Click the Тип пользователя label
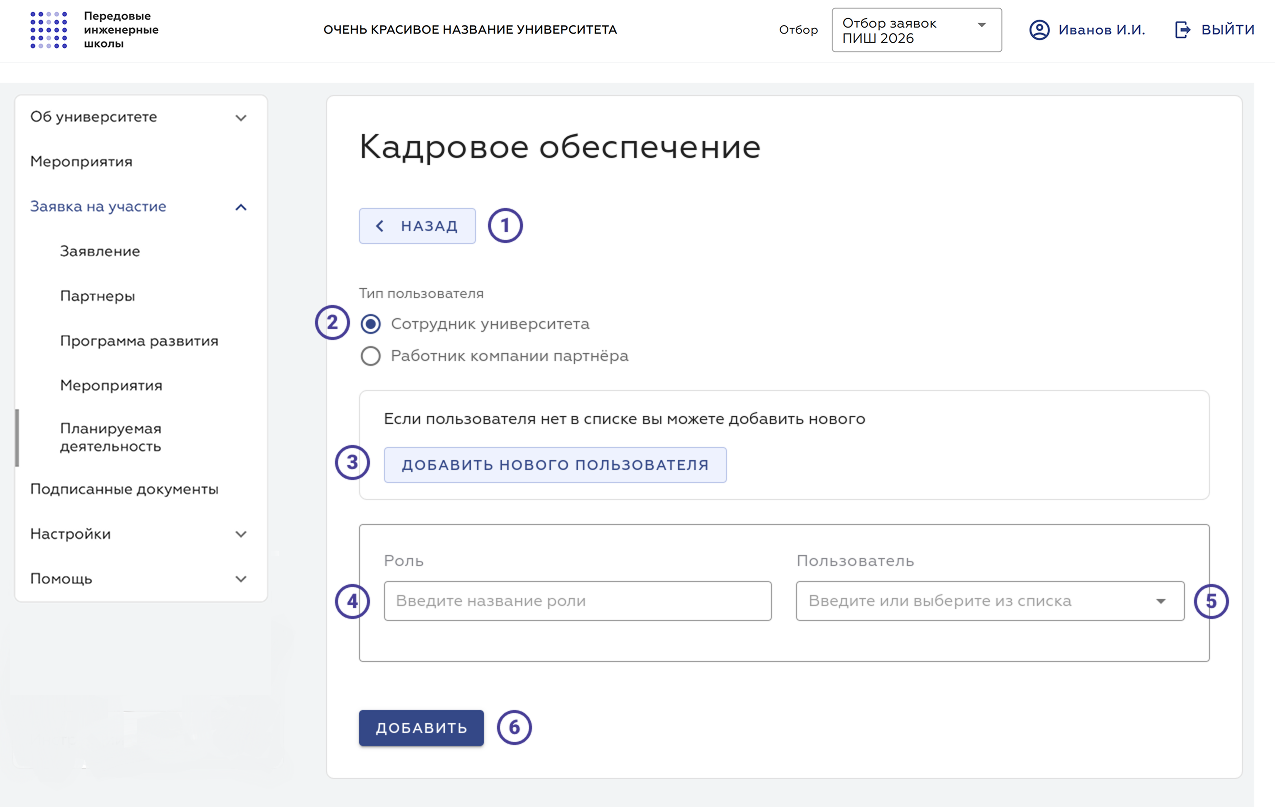 pyautogui.click(x=421, y=294)
